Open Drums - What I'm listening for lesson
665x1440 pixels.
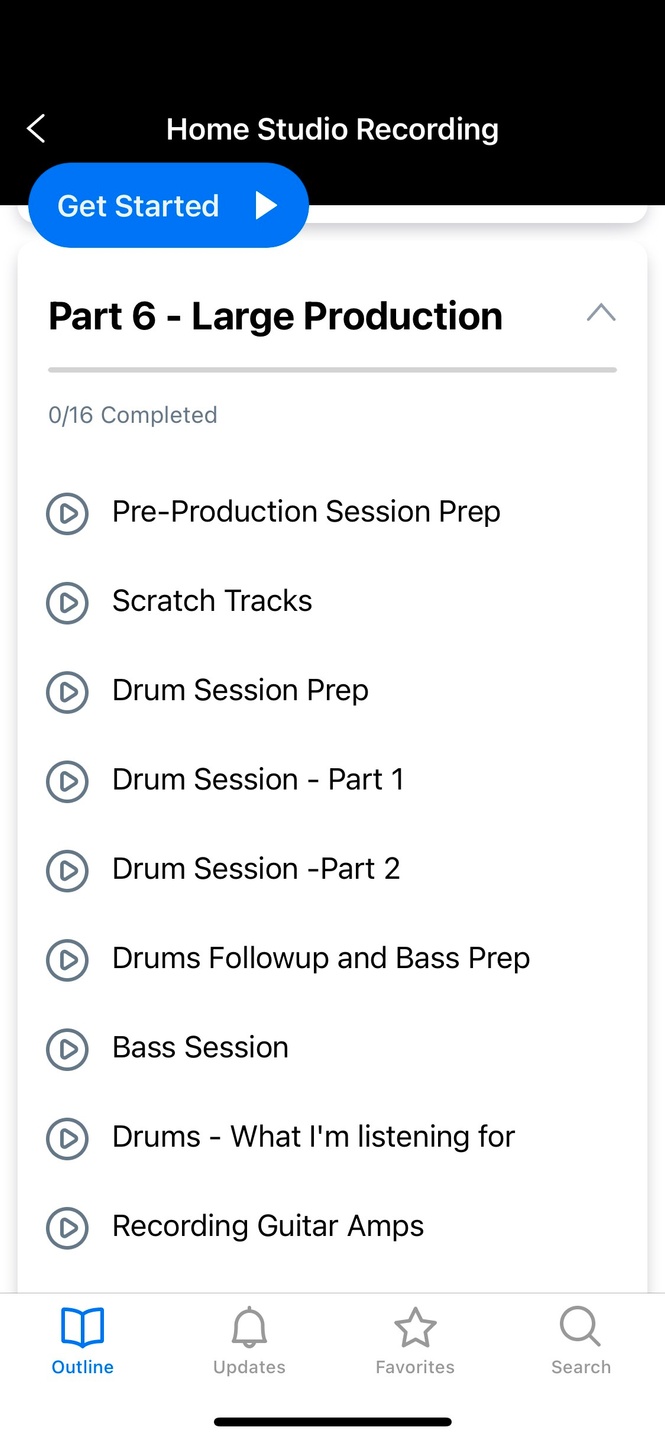coord(313,1137)
